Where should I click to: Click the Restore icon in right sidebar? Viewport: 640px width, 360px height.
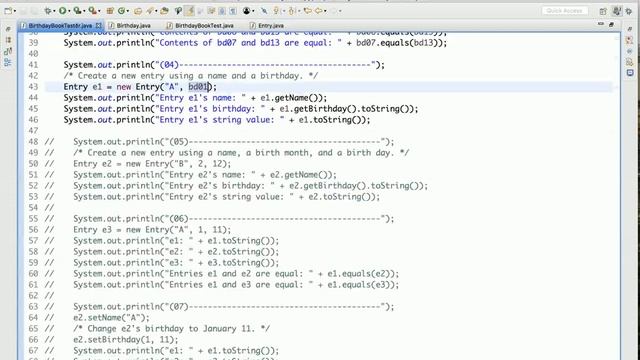tap(630, 29)
